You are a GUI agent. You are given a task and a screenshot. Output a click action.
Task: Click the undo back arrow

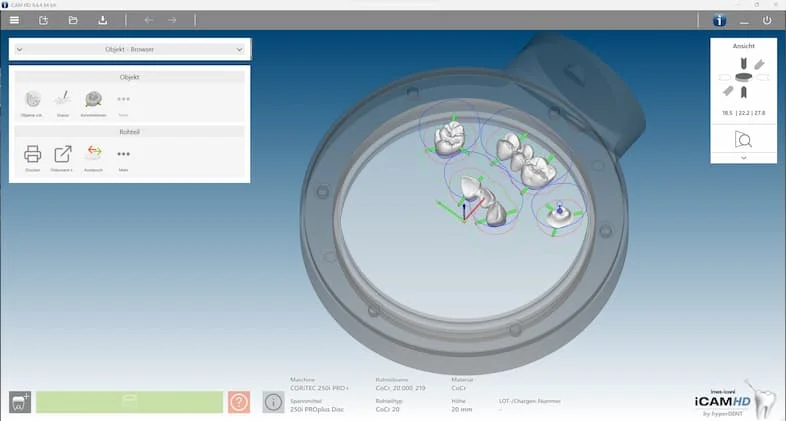point(149,20)
